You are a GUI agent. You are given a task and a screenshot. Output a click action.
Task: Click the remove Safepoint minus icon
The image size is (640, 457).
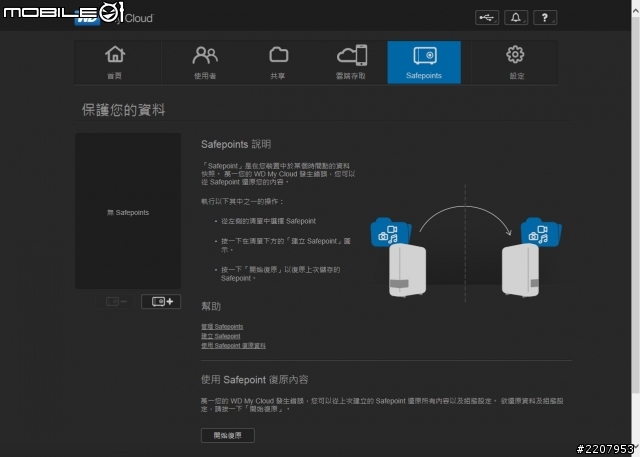click(x=116, y=302)
